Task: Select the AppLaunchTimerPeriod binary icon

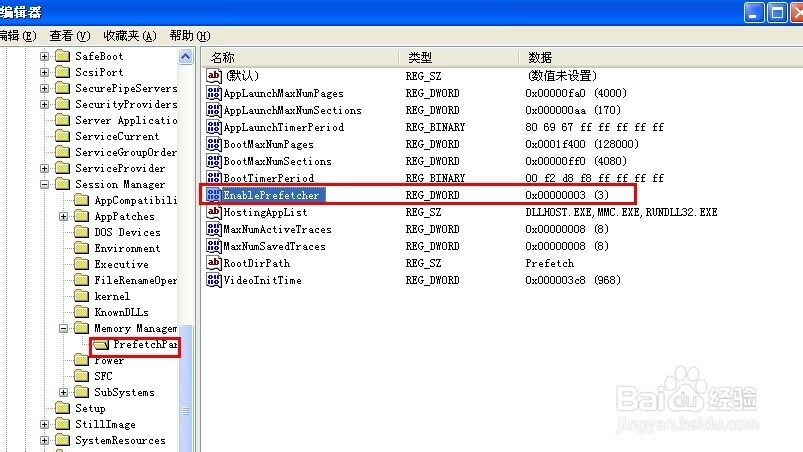Action: click(214, 127)
